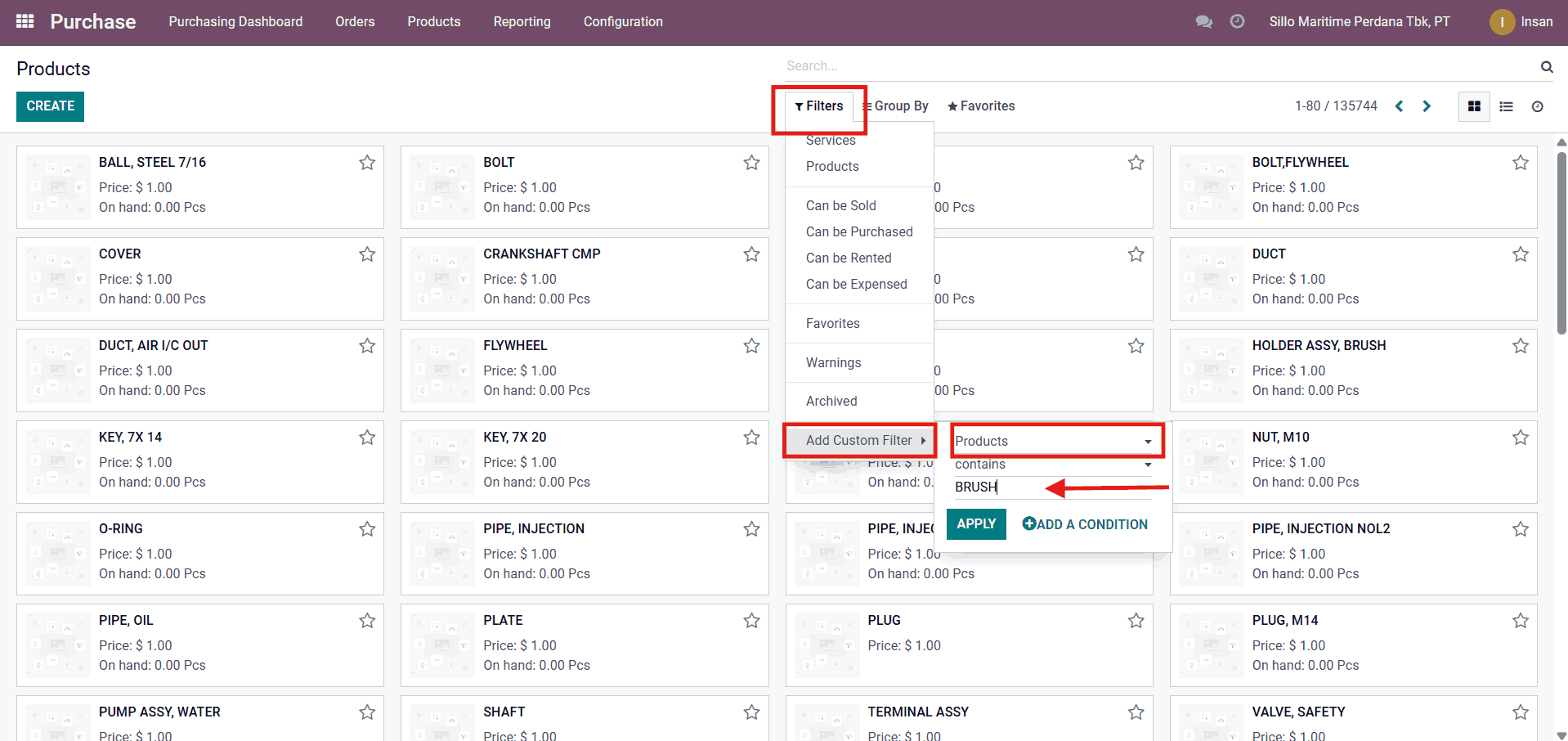Switch to List view

[1506, 106]
